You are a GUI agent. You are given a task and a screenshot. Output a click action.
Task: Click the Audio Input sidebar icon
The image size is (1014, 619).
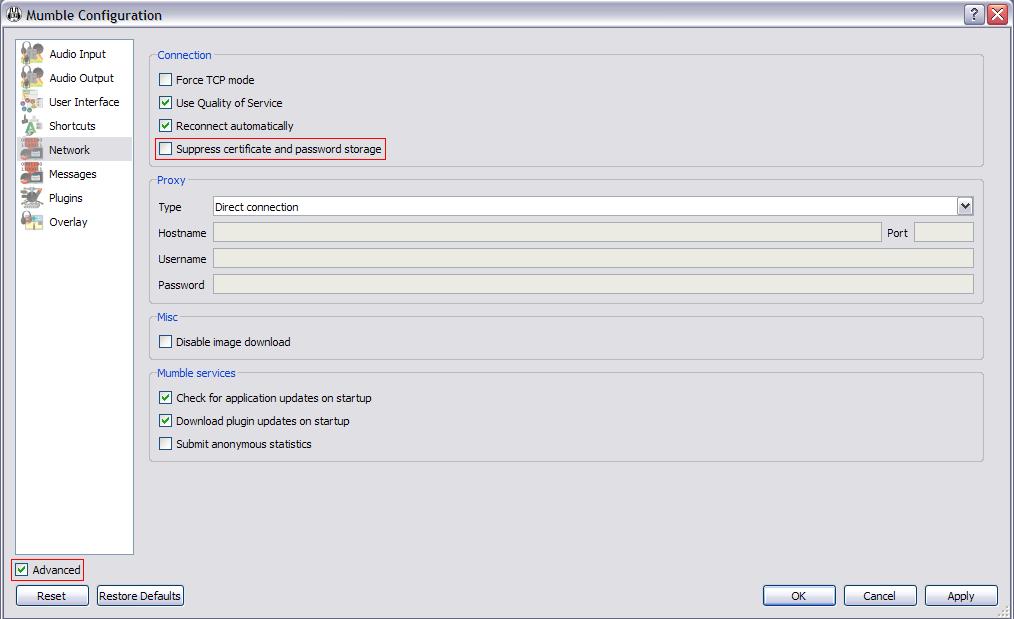click(x=32, y=54)
